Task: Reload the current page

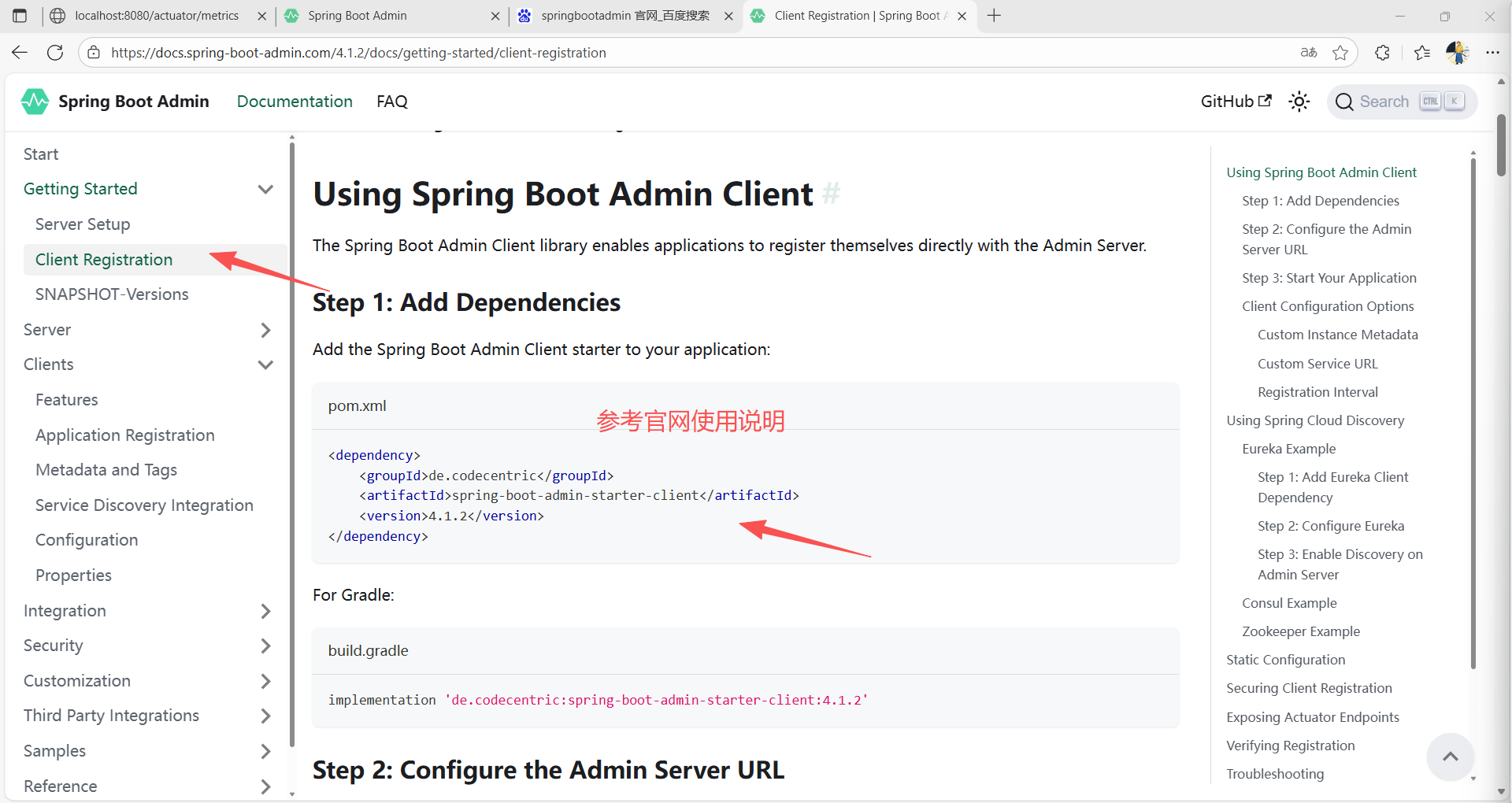Action: pyautogui.click(x=55, y=53)
